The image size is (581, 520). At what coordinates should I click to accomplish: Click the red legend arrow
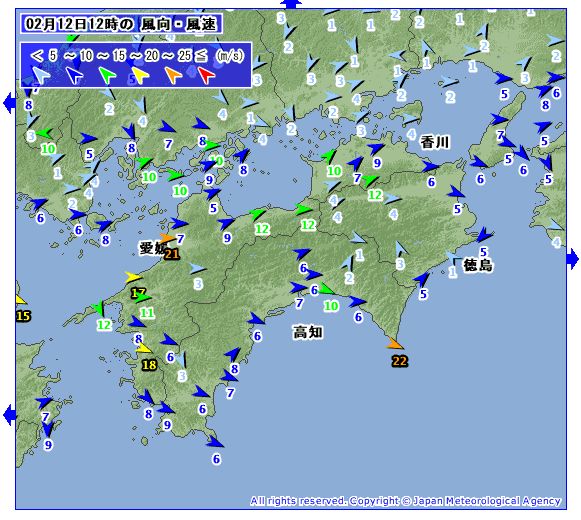206,75
